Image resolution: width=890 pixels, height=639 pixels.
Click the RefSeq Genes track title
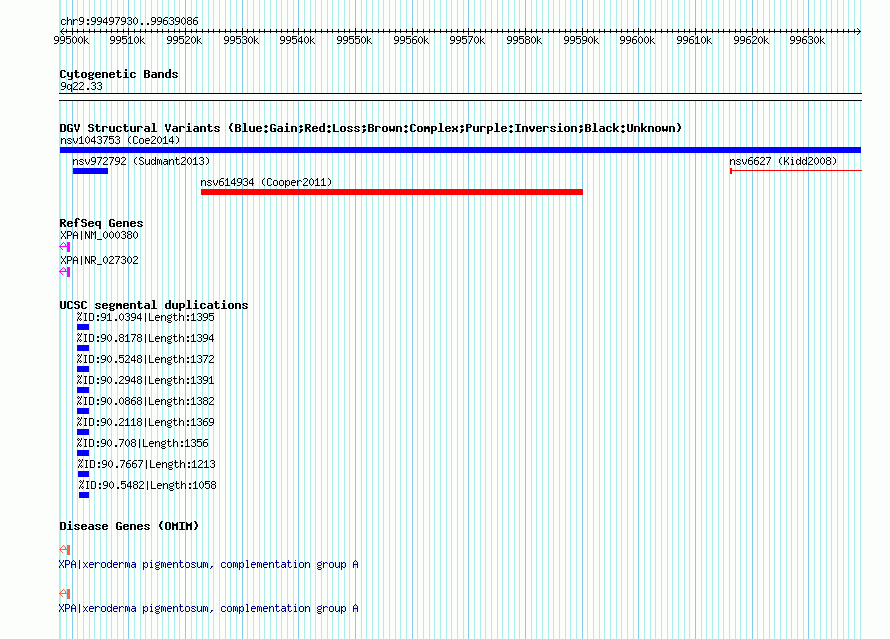click(x=101, y=223)
